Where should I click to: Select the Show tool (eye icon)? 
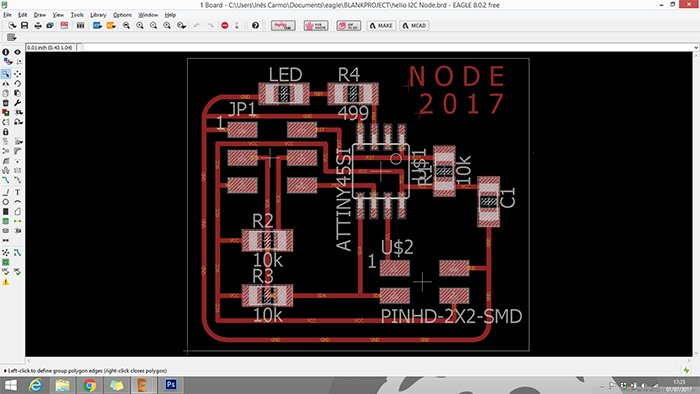(17, 52)
